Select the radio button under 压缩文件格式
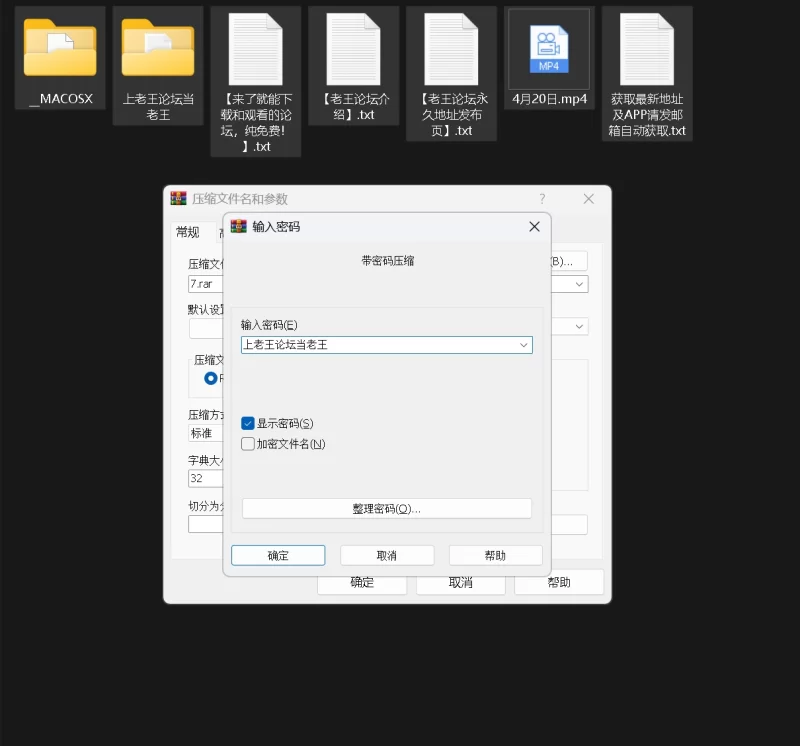Viewport: 800px width, 746px height. (x=210, y=378)
